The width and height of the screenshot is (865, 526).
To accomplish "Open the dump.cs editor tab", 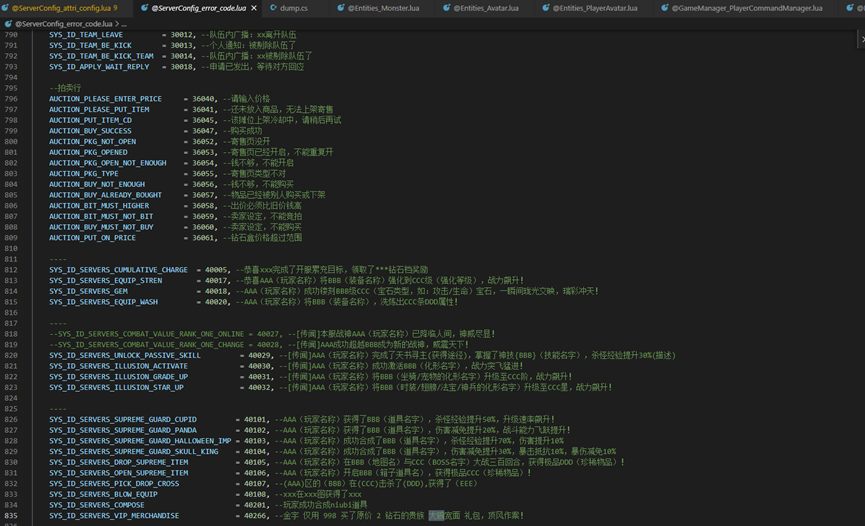I will tap(294, 8).
